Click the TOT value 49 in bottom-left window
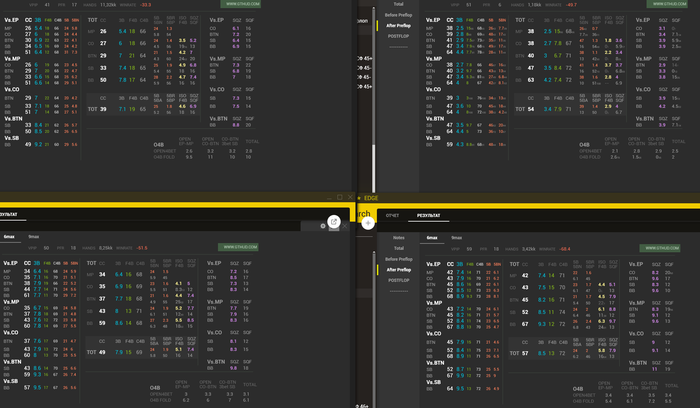The height and width of the screenshot is (408, 700). [102, 352]
